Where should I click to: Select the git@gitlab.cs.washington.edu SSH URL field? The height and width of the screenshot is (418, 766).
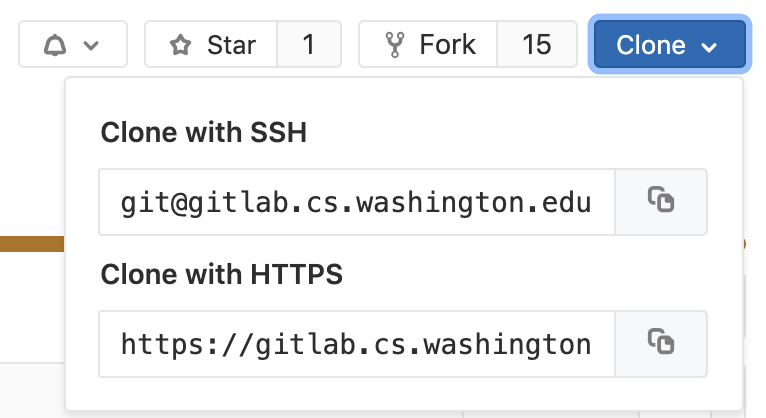[356, 202]
